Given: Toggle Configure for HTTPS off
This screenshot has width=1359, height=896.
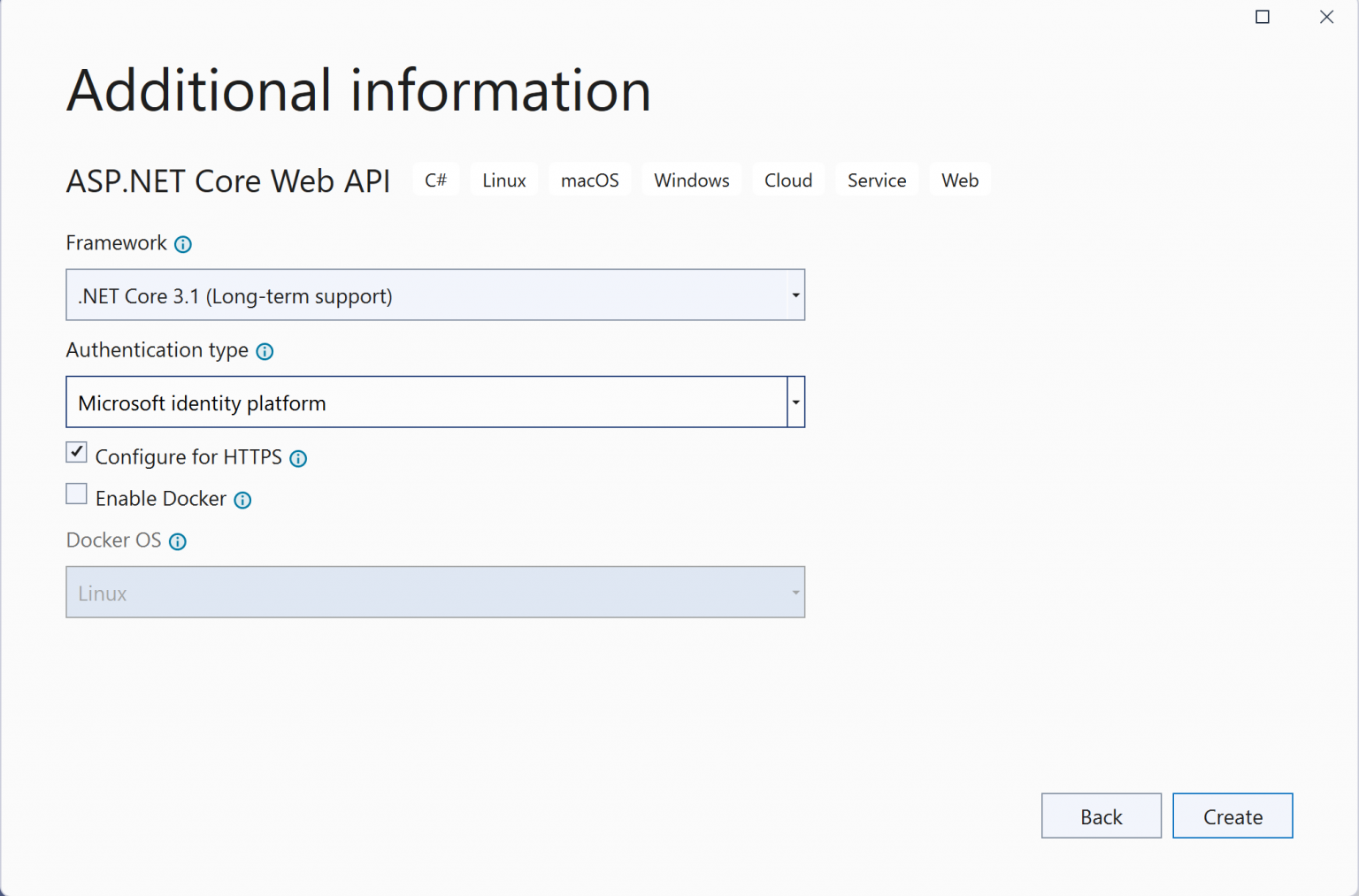Looking at the screenshot, I should point(76,452).
